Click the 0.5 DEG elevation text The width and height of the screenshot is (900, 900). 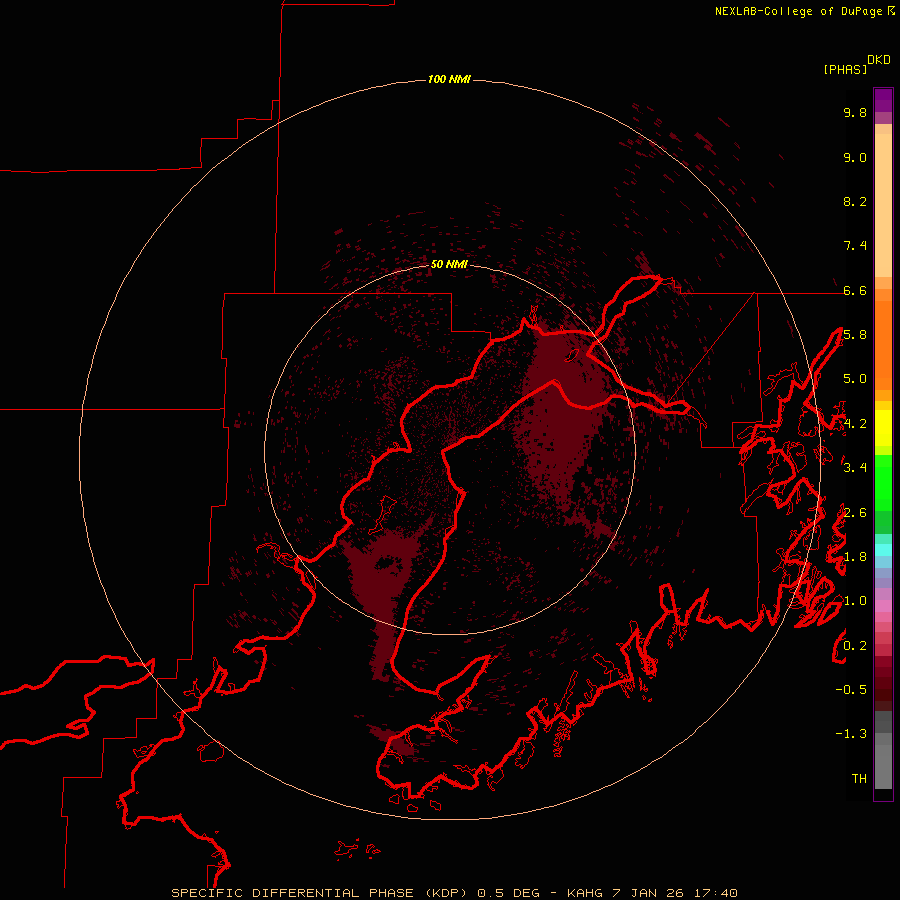(509, 893)
